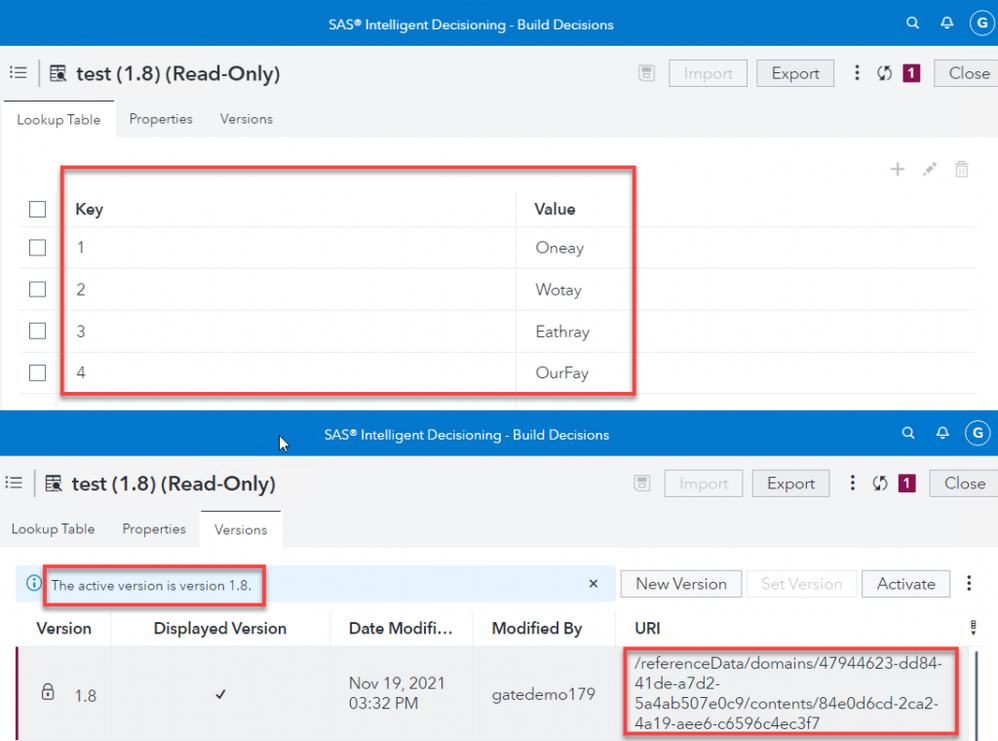Image resolution: width=998 pixels, height=741 pixels.
Task: Click lookup table icon beside bottom title
Action: [x=53, y=483]
